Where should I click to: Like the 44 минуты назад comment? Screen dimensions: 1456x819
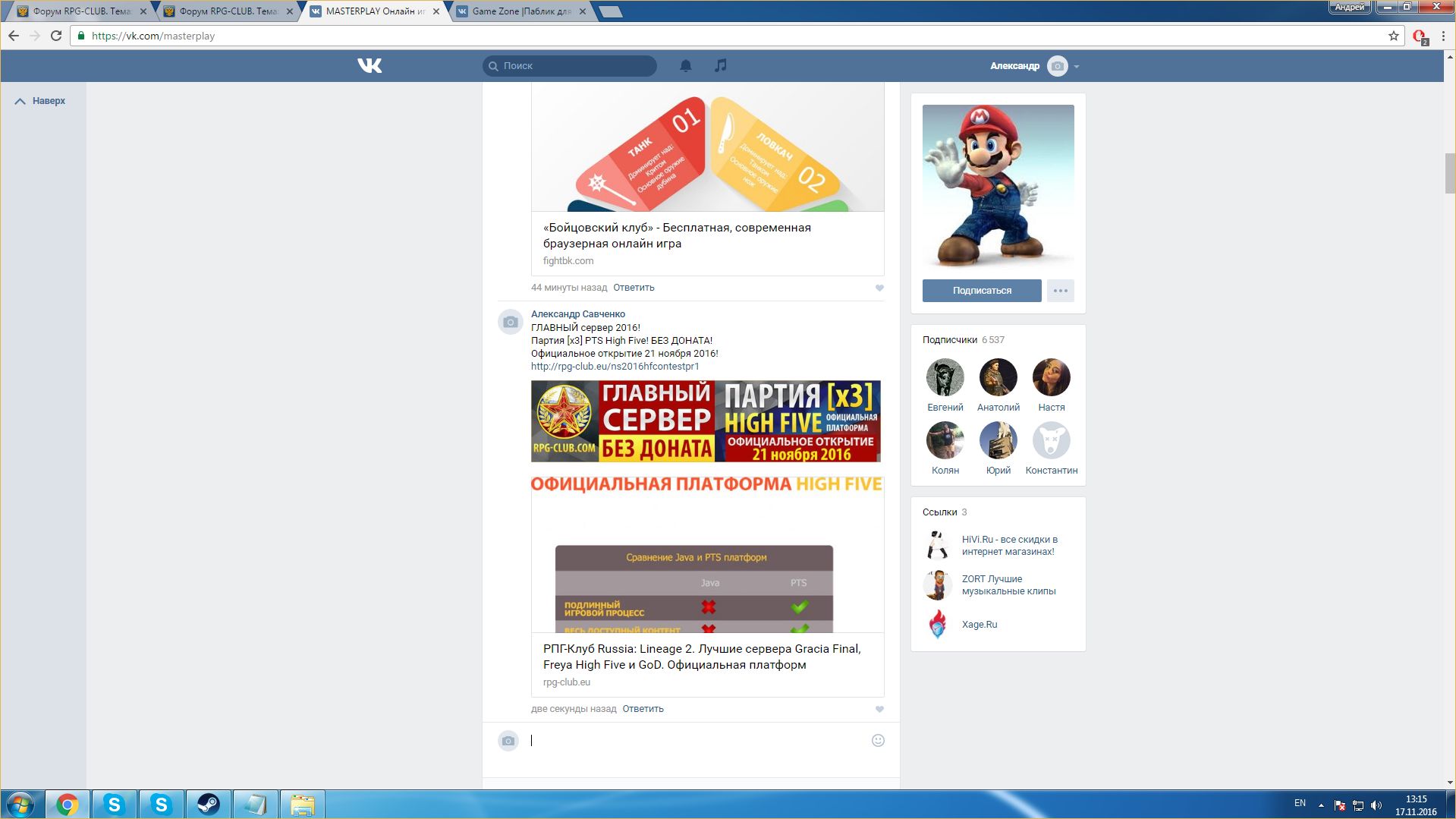click(879, 288)
